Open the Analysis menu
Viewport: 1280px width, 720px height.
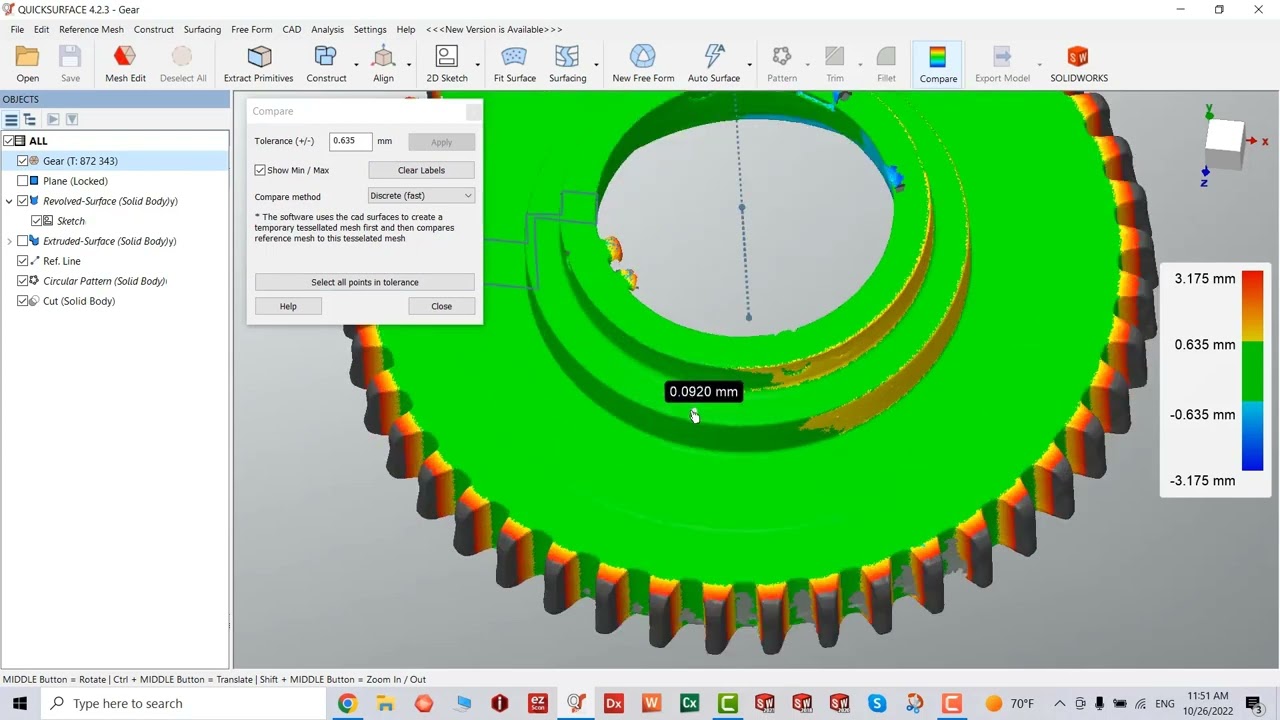coord(327,29)
